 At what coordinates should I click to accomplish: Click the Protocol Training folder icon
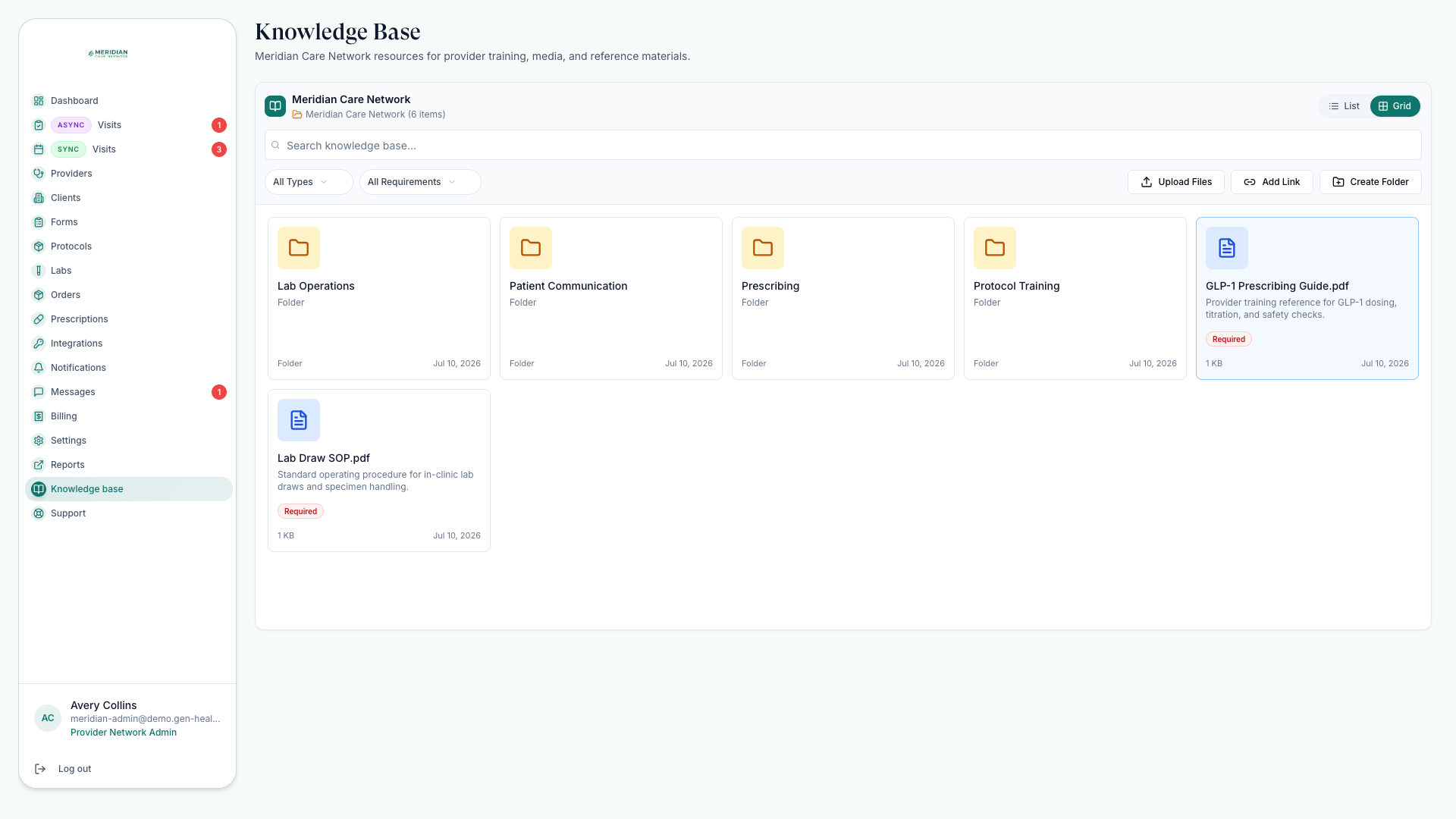click(995, 248)
